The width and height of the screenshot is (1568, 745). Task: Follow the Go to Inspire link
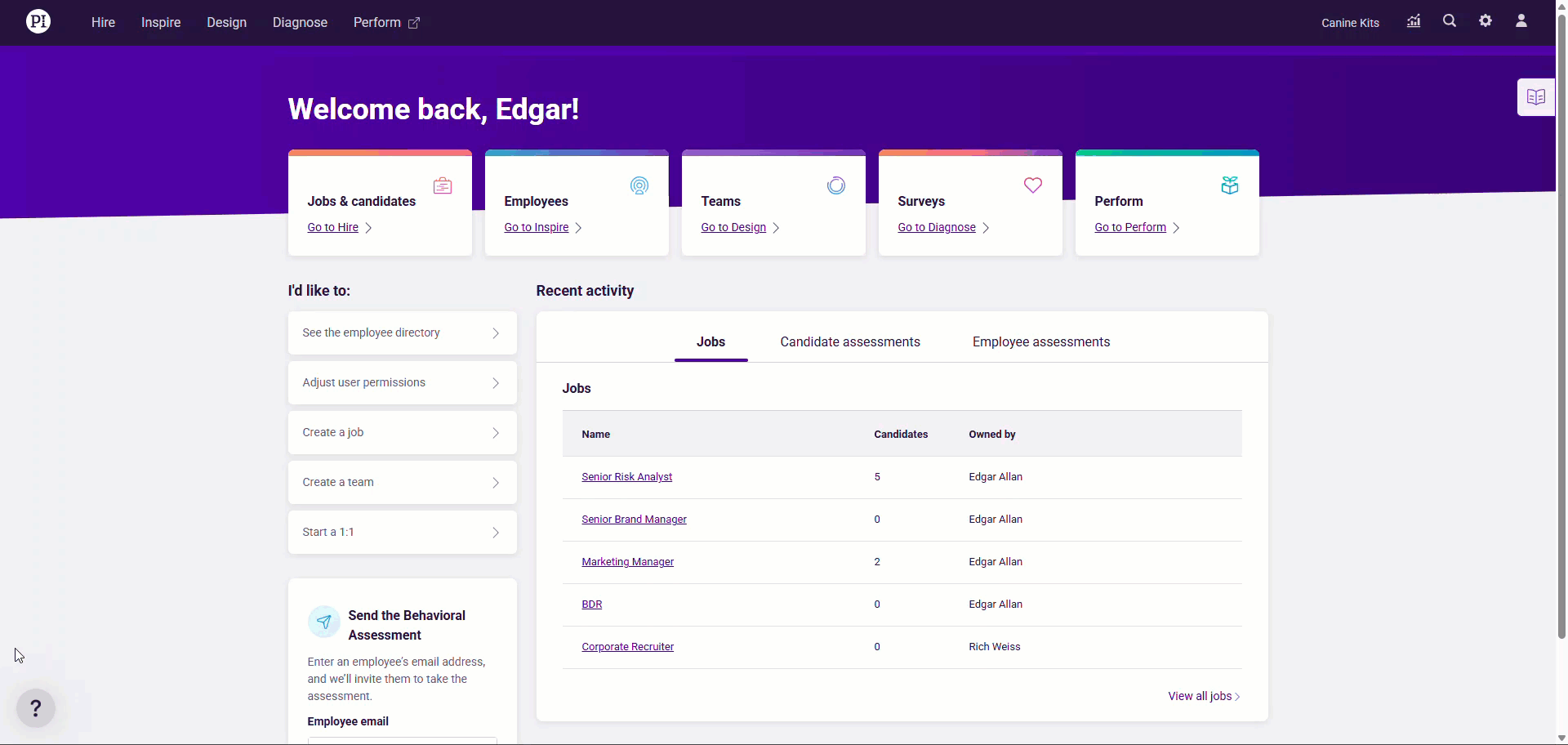[536, 227]
